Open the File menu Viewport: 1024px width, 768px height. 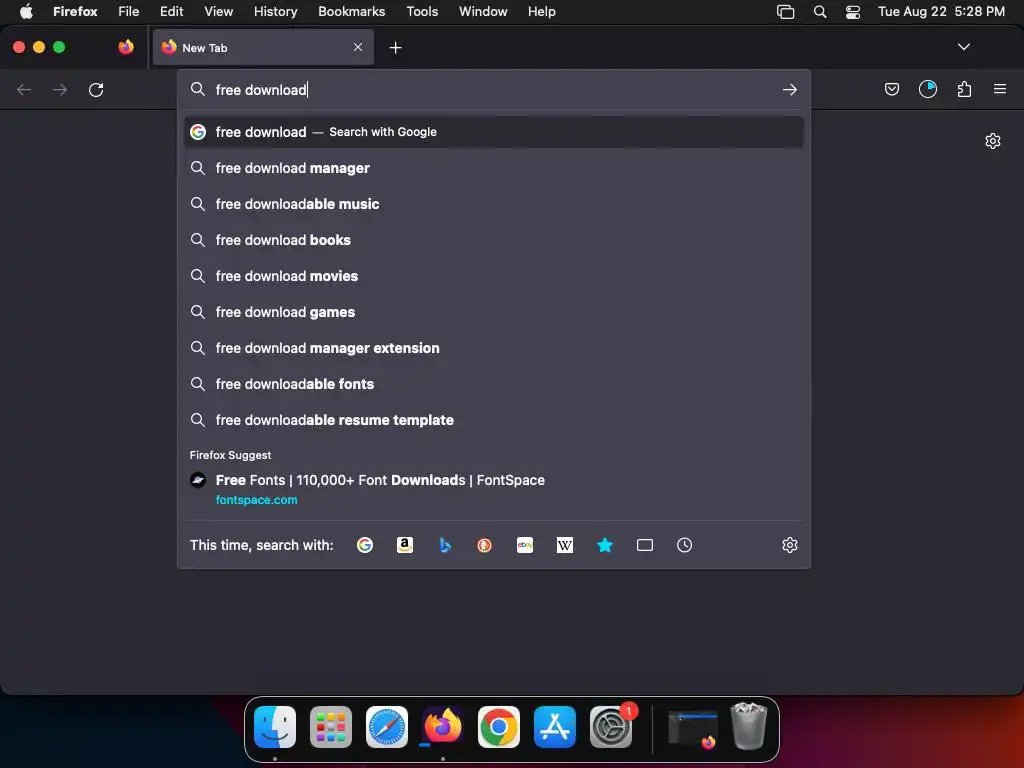click(128, 11)
